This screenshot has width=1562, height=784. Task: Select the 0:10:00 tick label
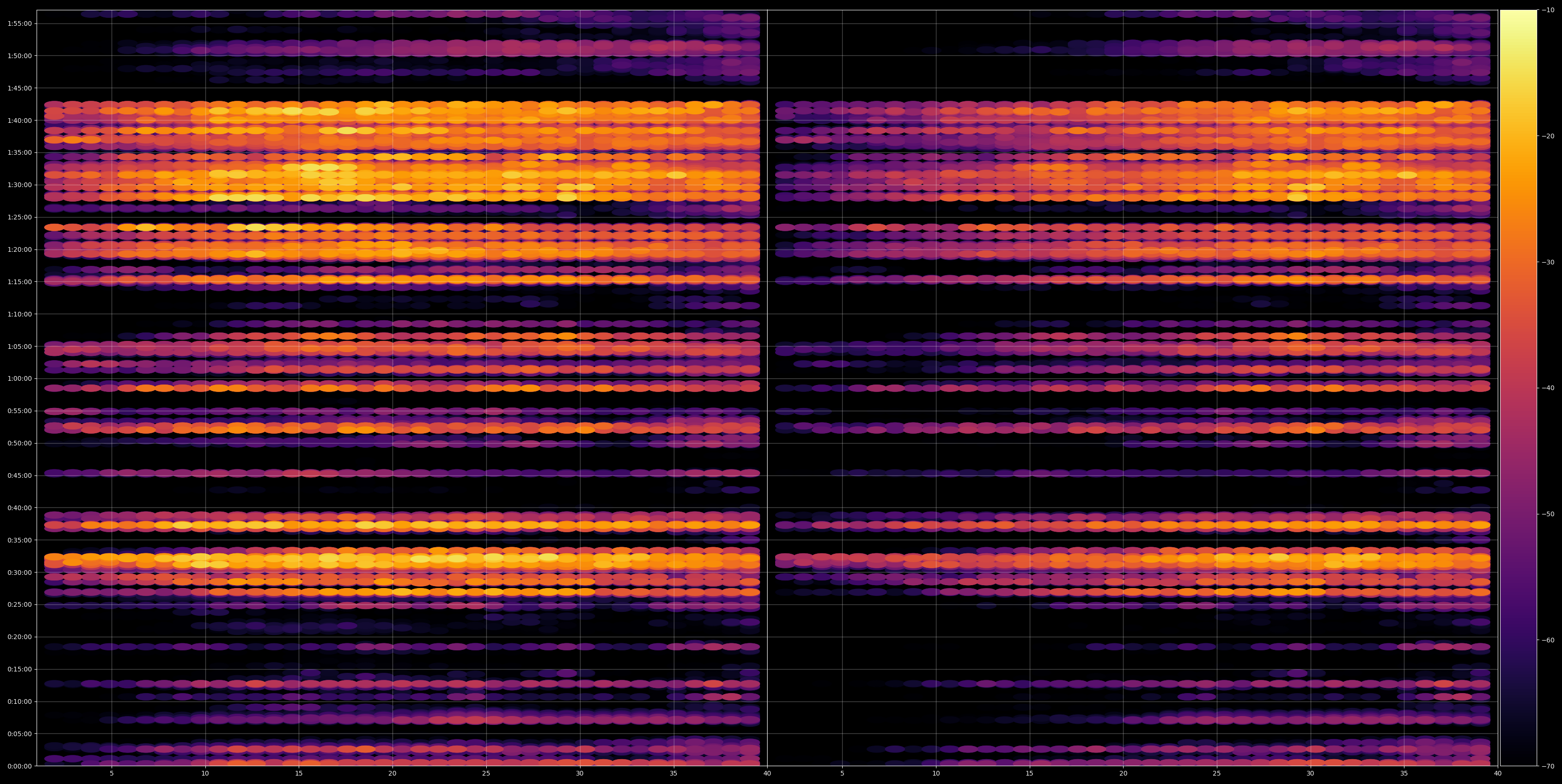pyautogui.click(x=19, y=701)
